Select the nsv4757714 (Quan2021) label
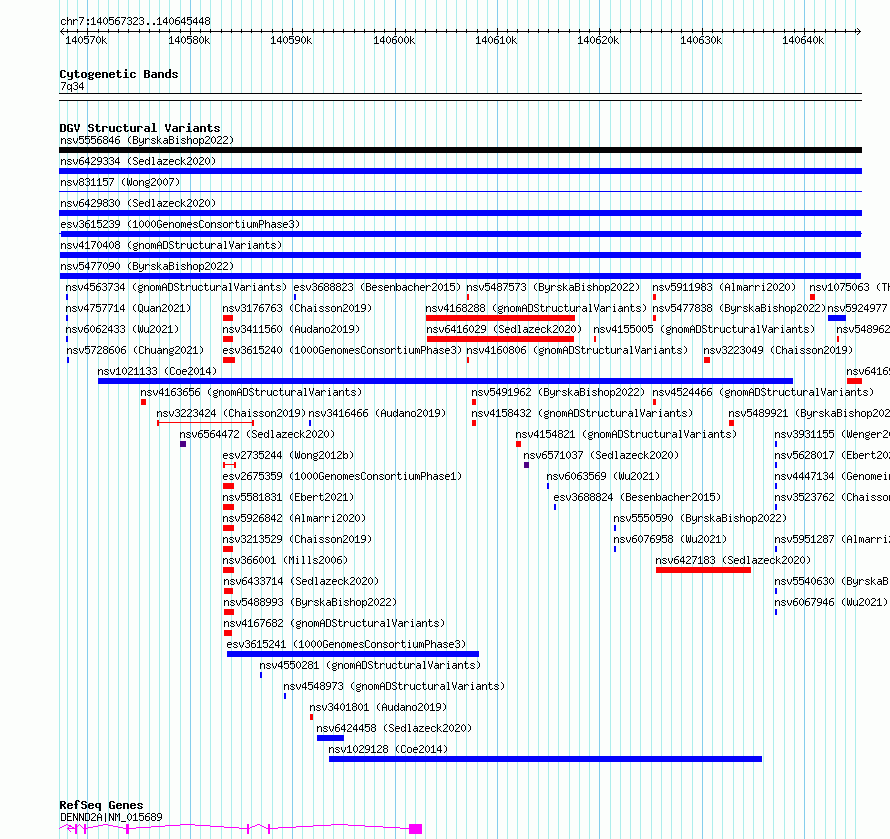 (x=128, y=308)
